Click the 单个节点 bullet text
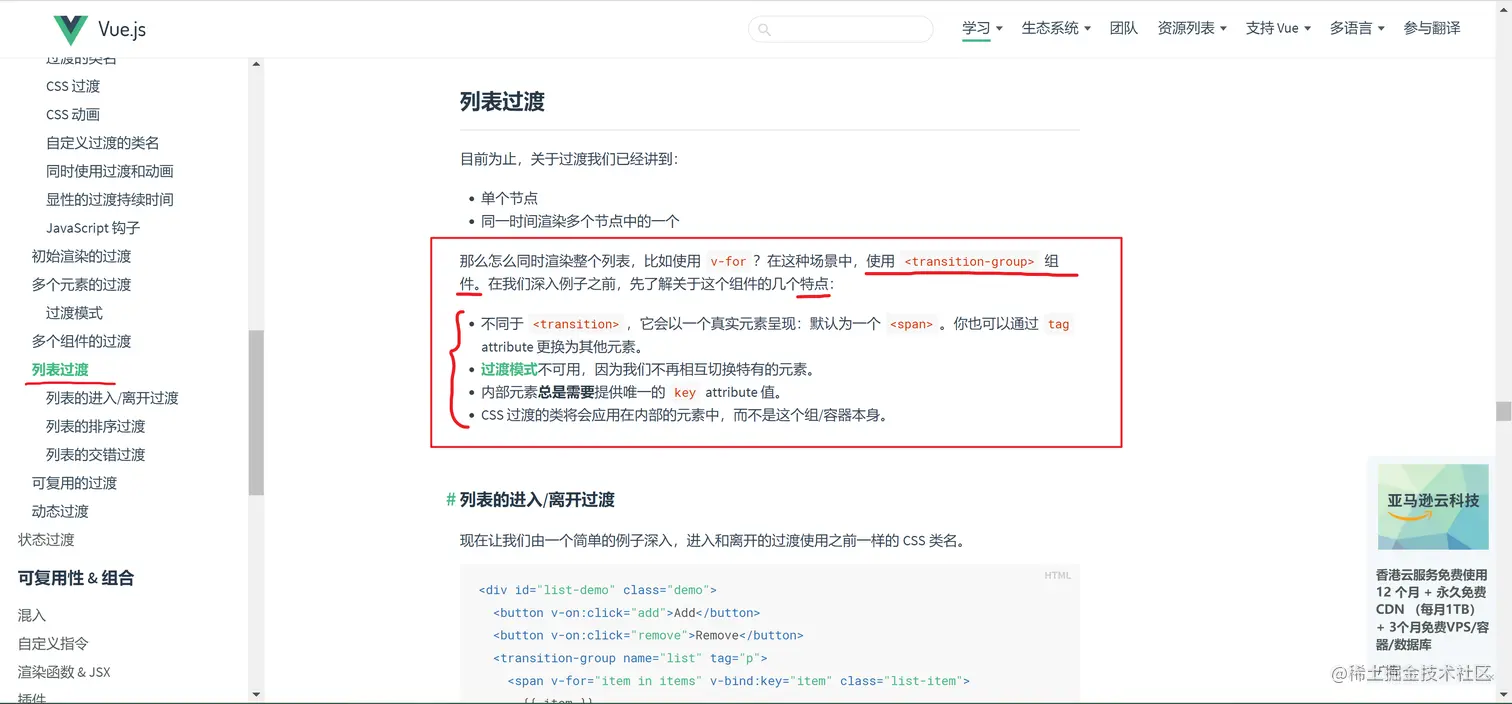Image resolution: width=1512 pixels, height=704 pixels. [x=509, y=198]
